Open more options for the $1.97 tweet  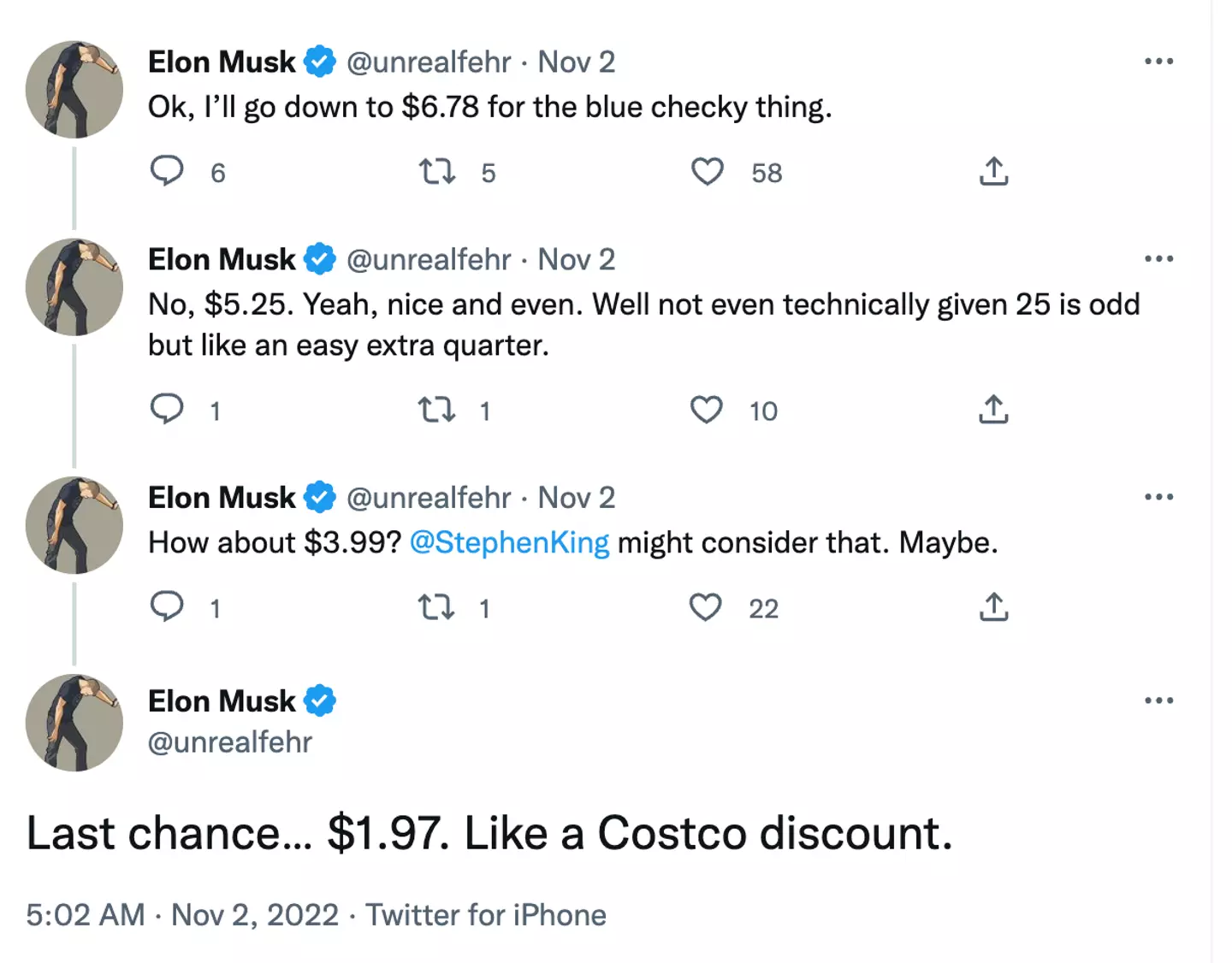click(1158, 700)
